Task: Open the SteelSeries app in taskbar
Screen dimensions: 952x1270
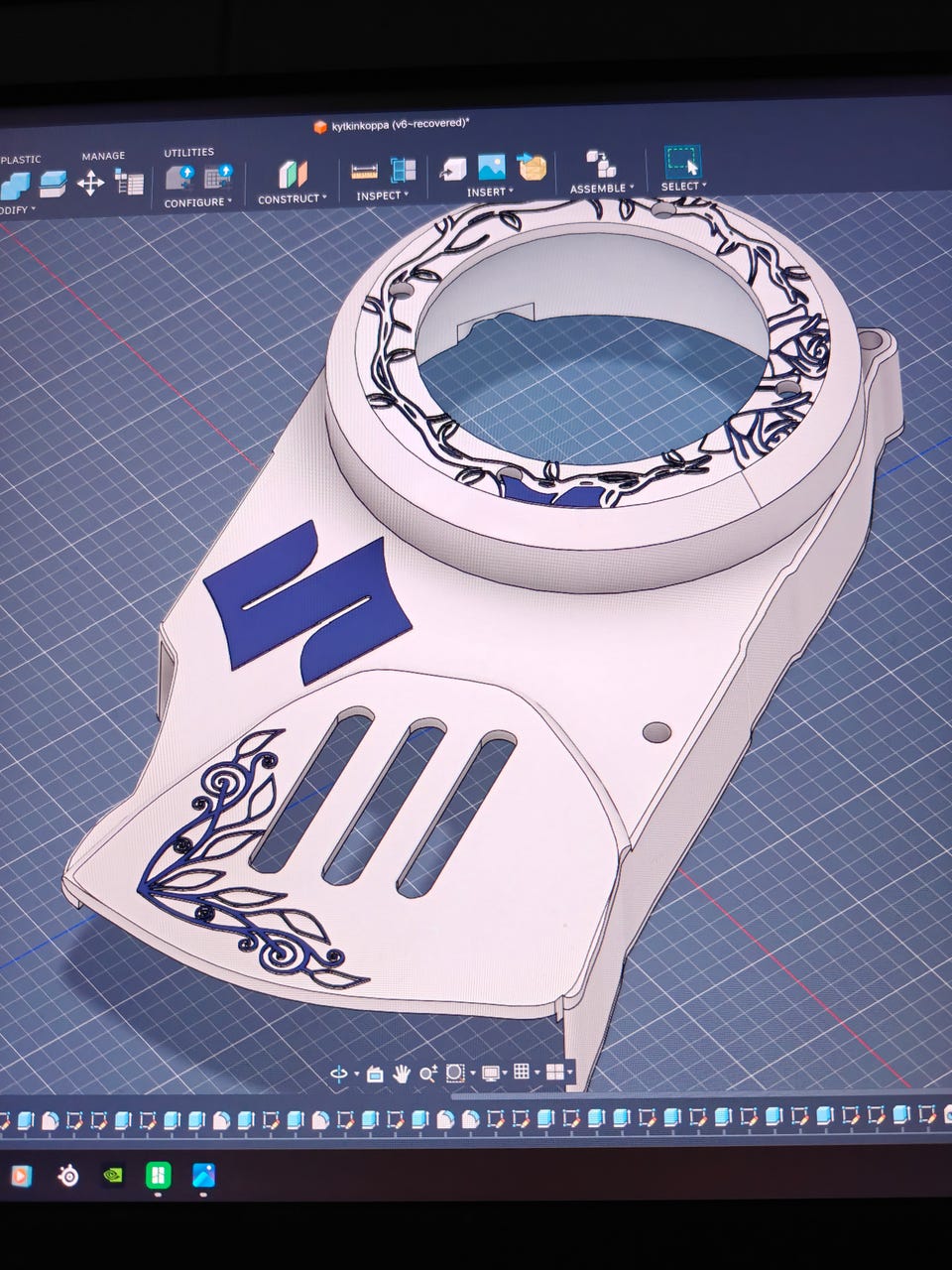Action: [67, 1177]
